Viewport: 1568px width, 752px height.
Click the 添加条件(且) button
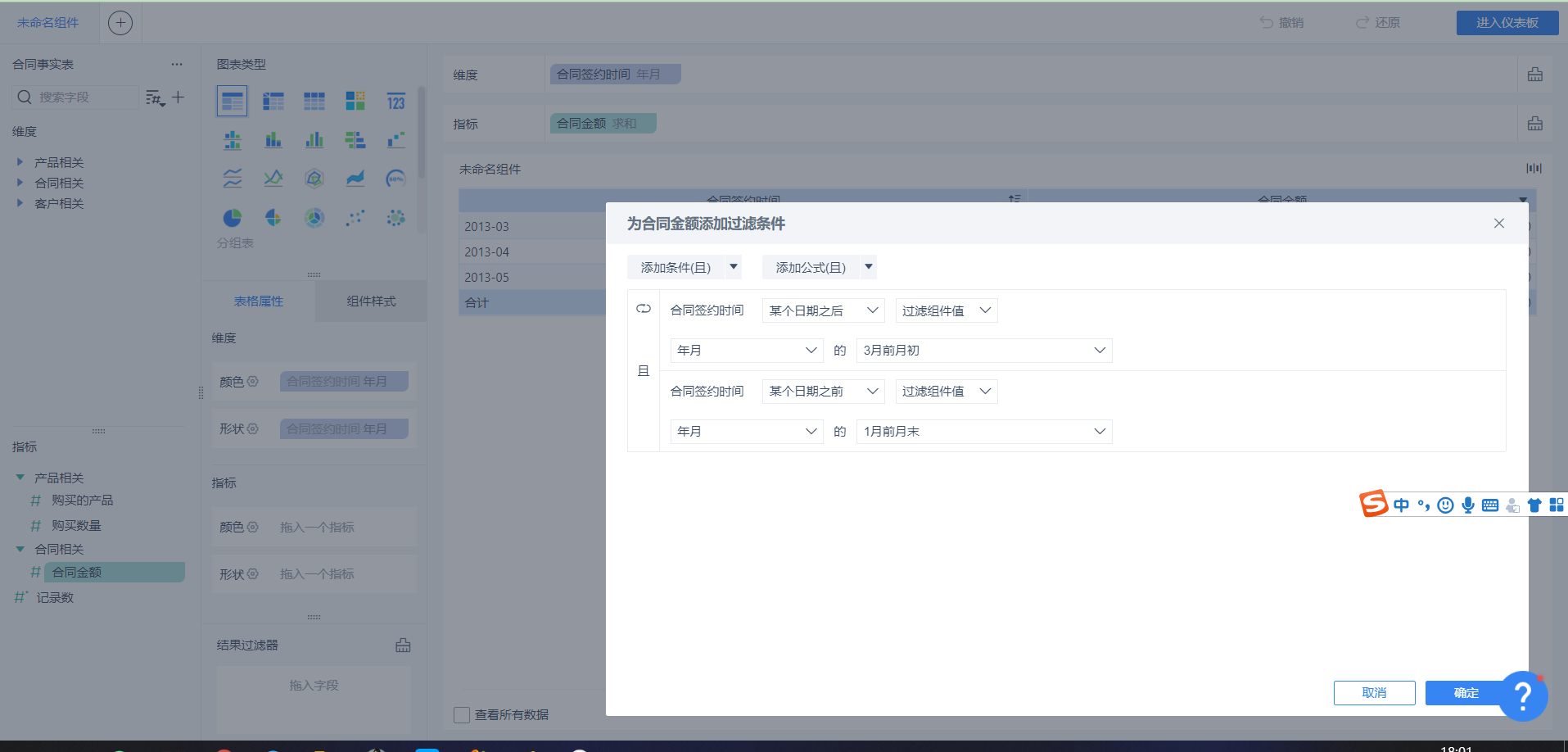[x=676, y=267]
